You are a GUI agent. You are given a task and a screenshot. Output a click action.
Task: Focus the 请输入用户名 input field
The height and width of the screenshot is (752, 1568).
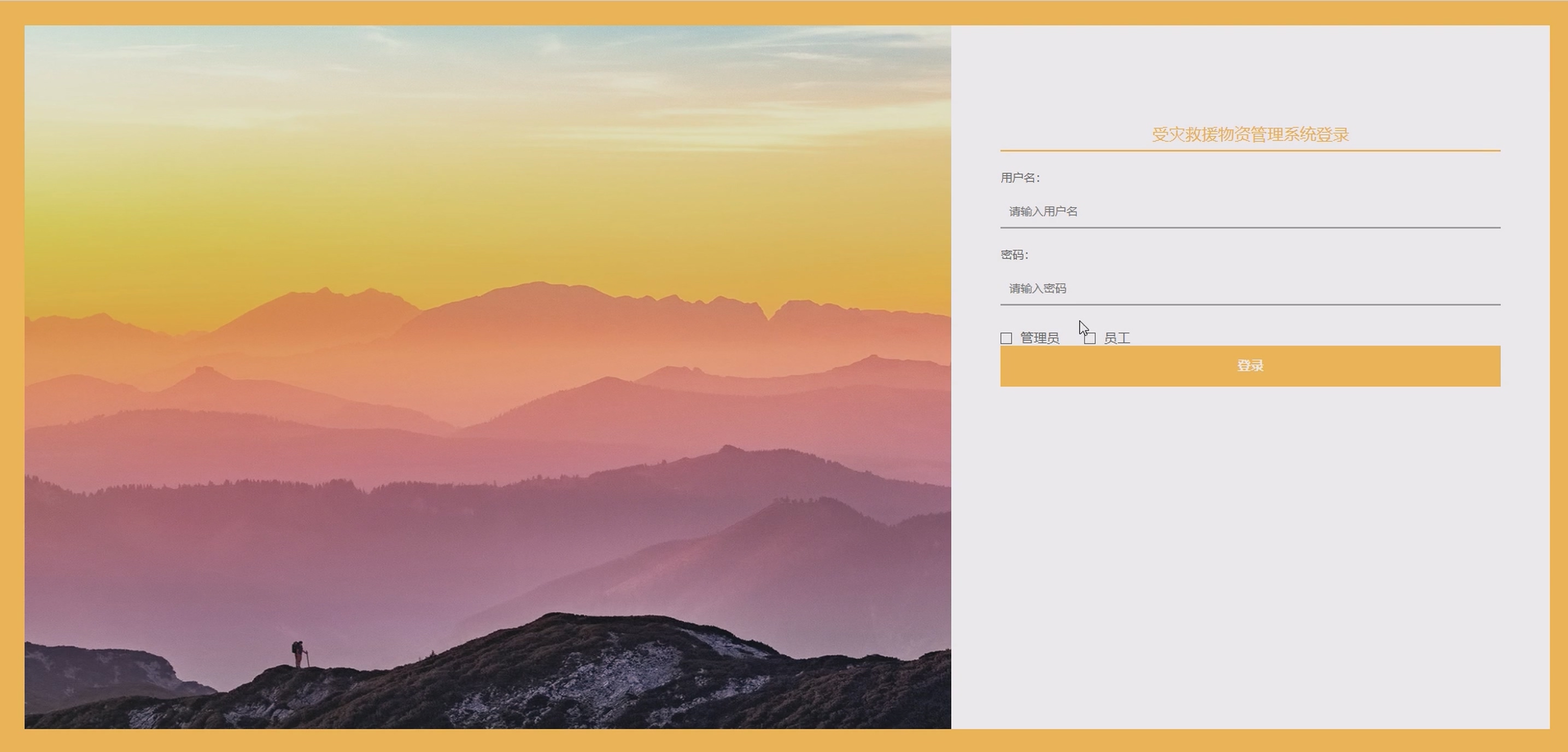(x=1250, y=211)
